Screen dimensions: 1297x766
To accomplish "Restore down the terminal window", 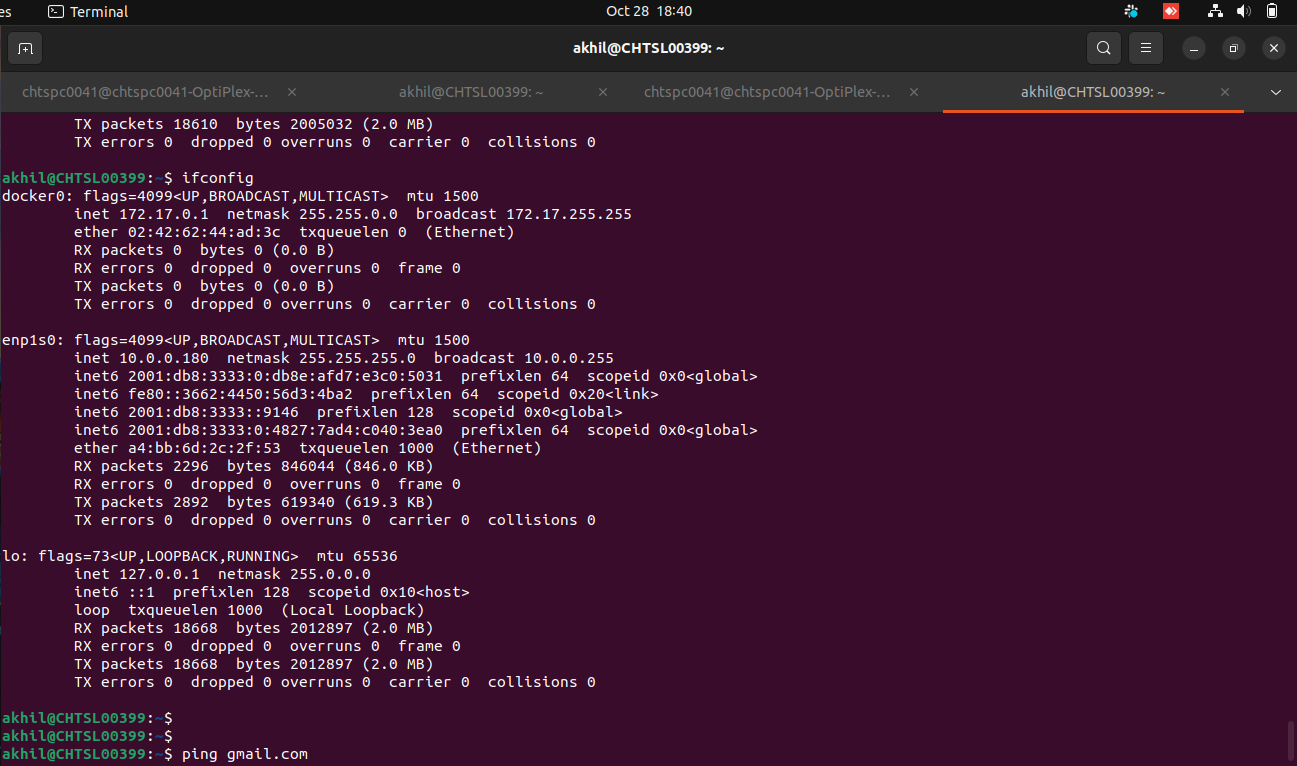I will pyautogui.click(x=1233, y=48).
